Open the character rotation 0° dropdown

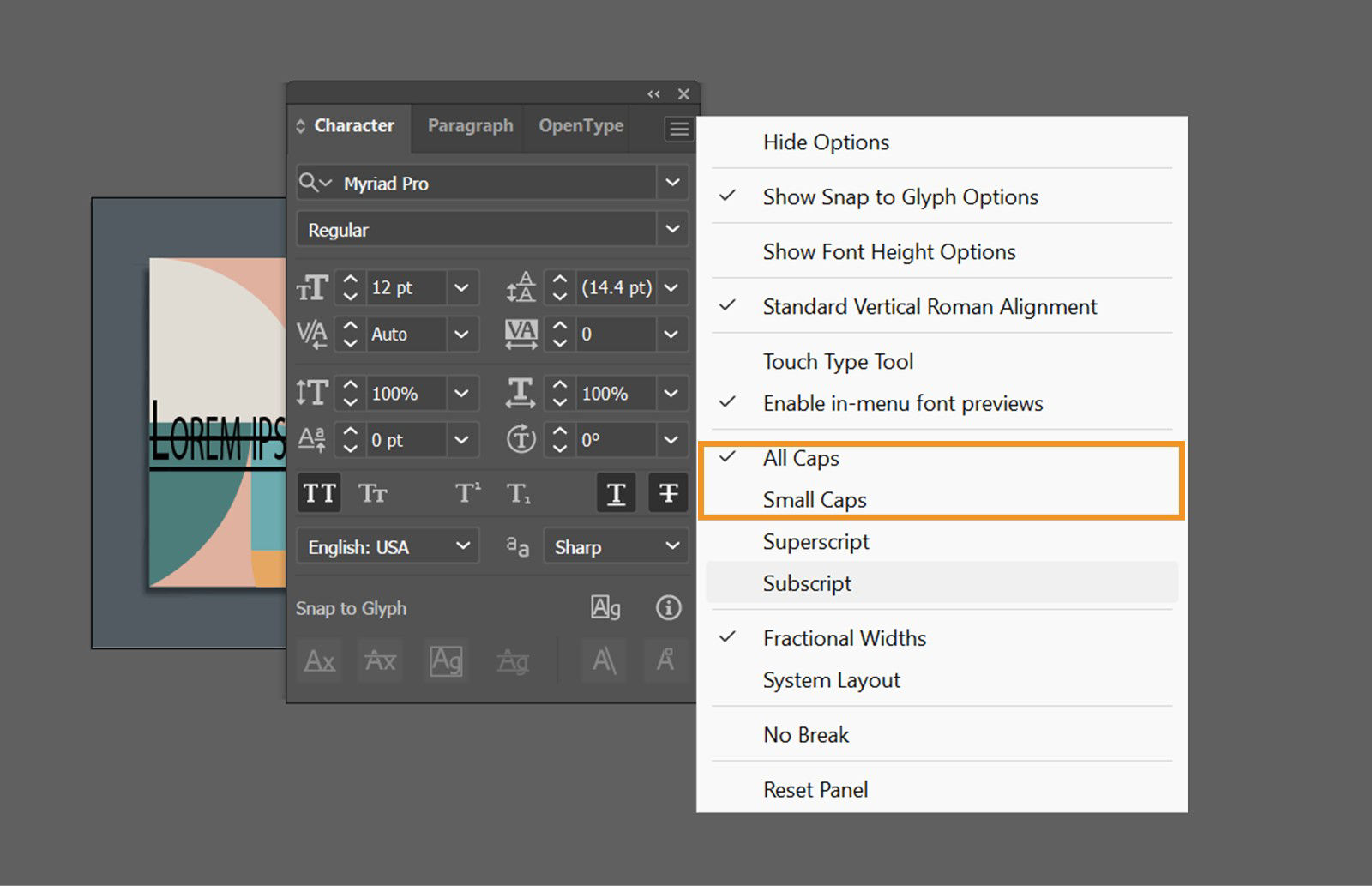pos(672,440)
